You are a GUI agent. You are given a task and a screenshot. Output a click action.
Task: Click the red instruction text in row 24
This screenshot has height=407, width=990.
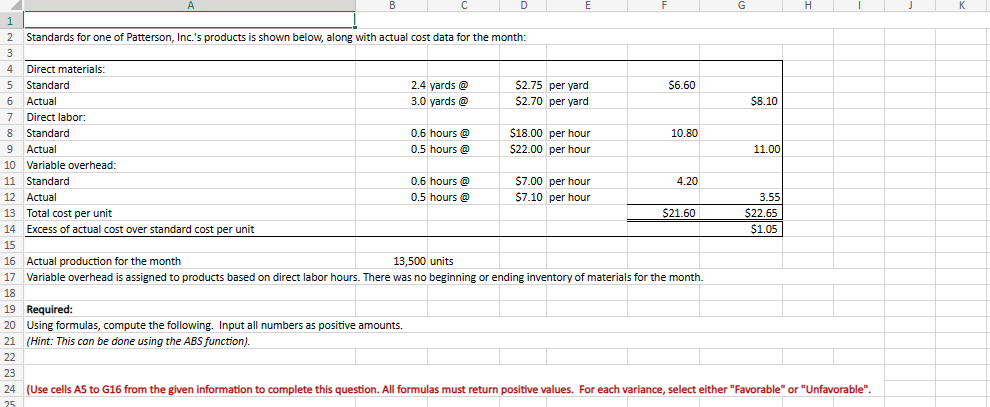[x=449, y=389]
